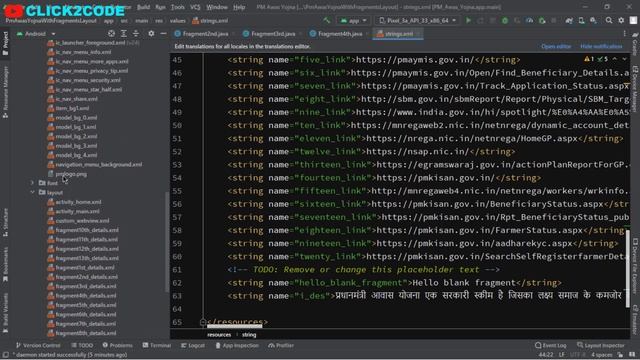Open IDE settings gear in top toolbar
Screen dimensions: 640x360
[621, 20]
